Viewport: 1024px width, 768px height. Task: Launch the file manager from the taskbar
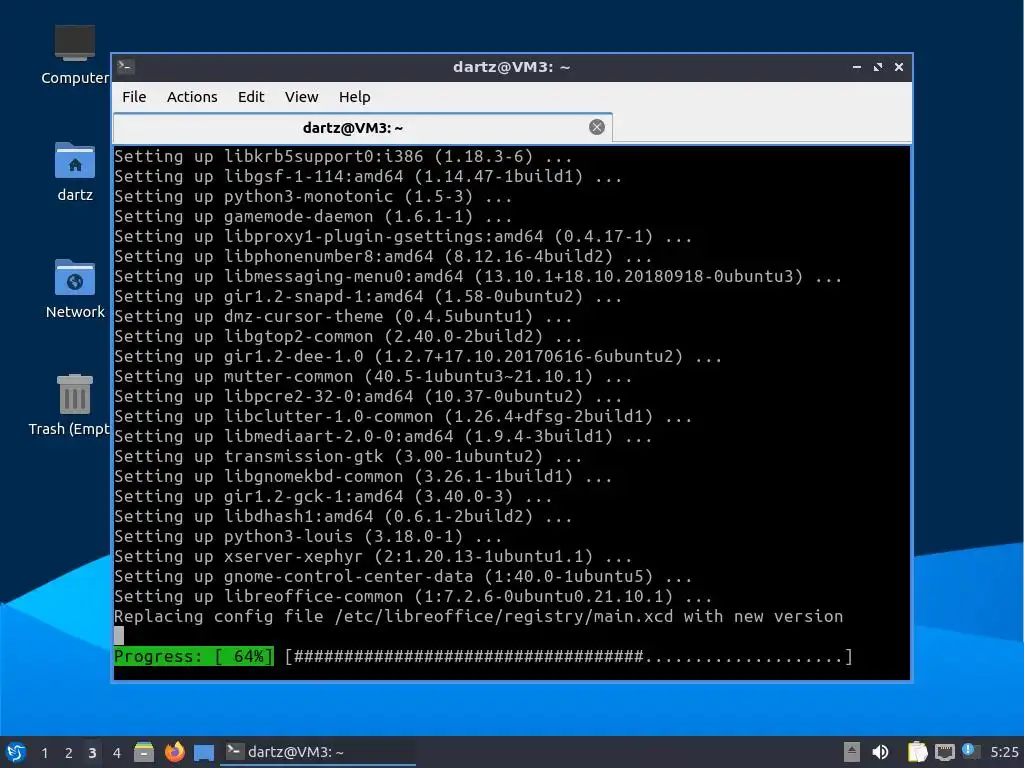(x=144, y=752)
